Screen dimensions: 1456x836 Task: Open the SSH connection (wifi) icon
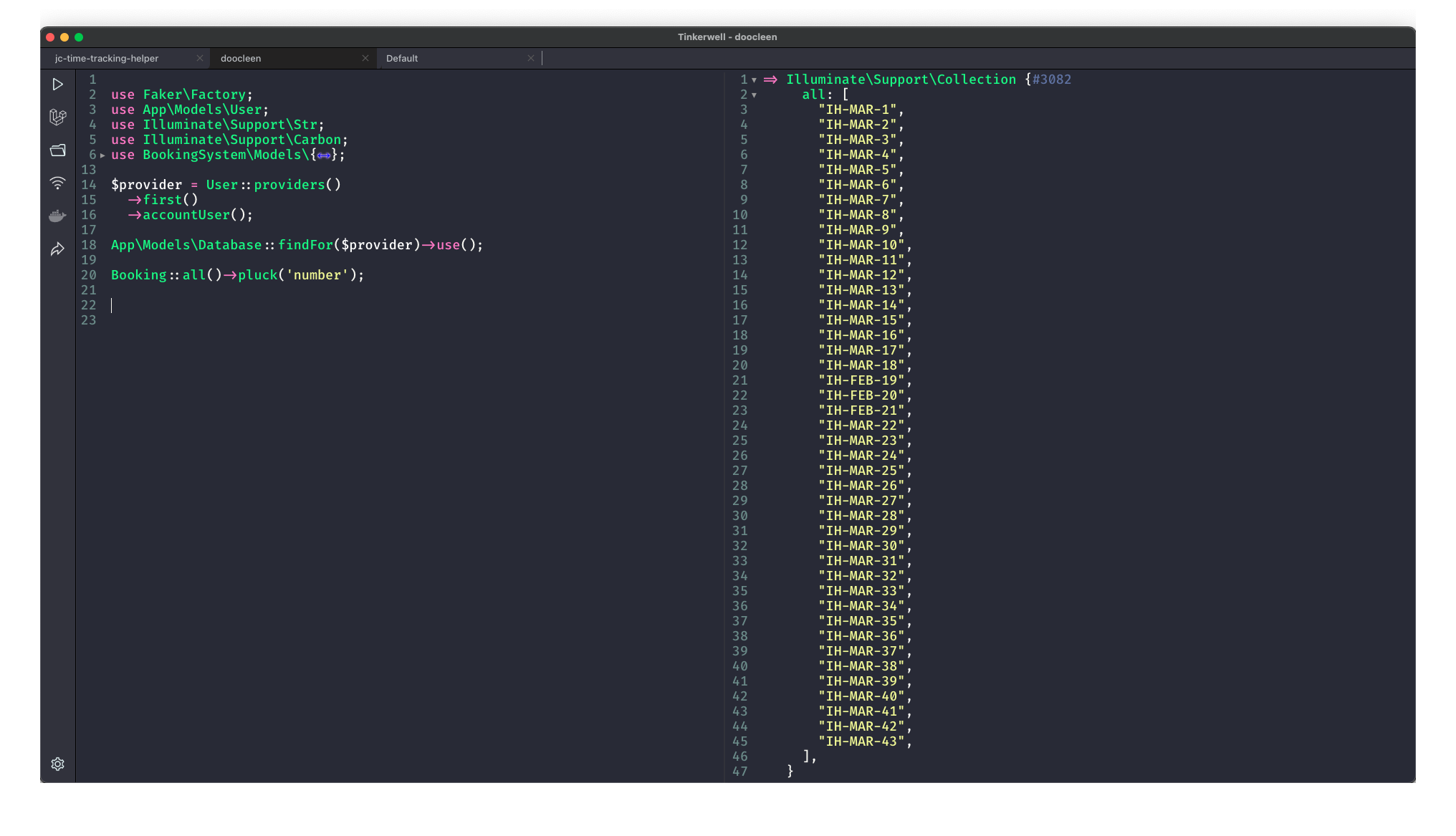coord(58,183)
